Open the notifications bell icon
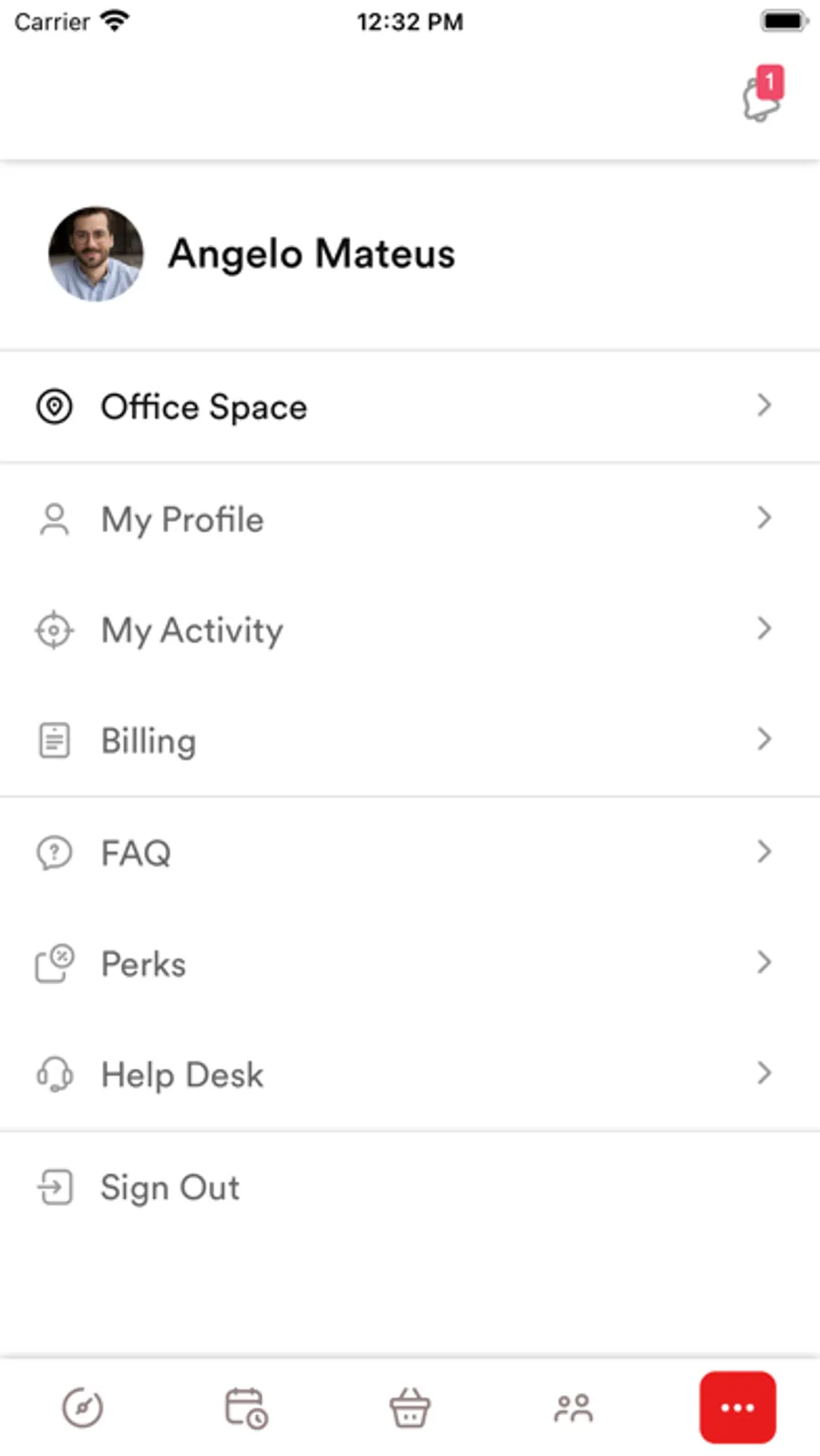Screen dimensions: 820x1456 coord(762,97)
